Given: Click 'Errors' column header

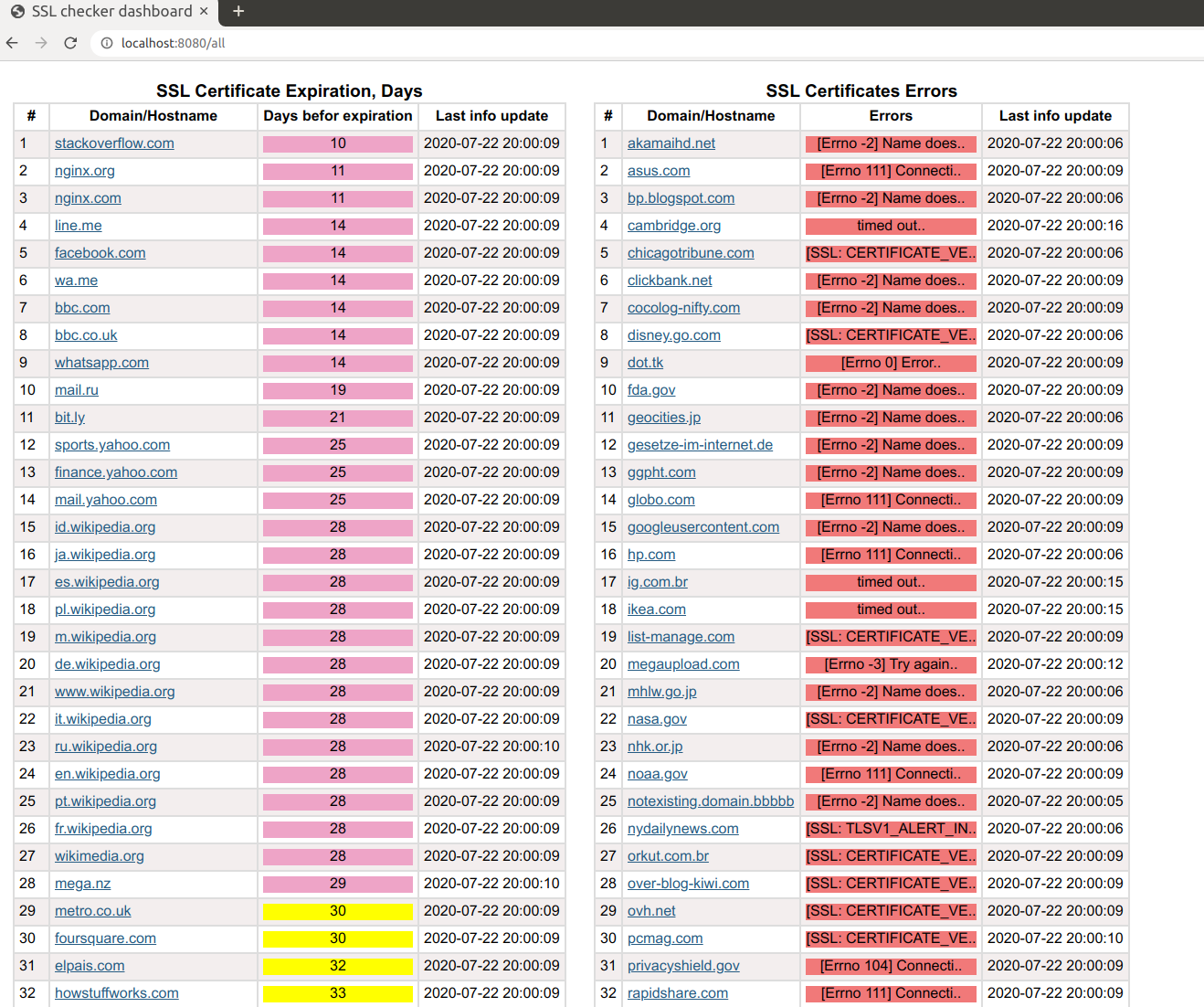Looking at the screenshot, I should [891, 116].
